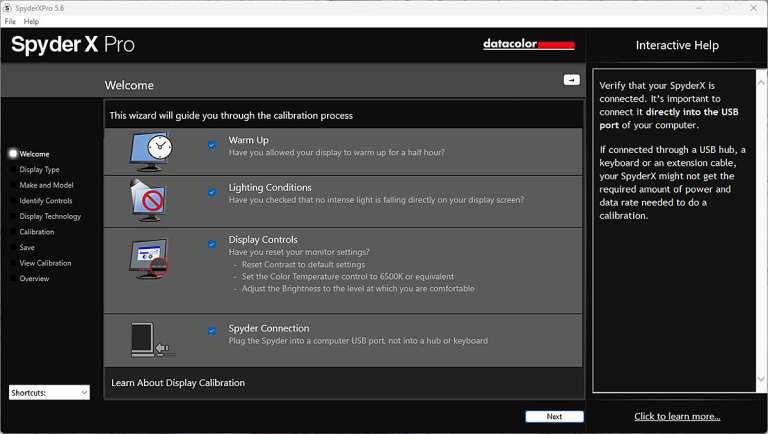Toggle the Warm Up checkbox
The width and height of the screenshot is (768, 434).
(212, 145)
